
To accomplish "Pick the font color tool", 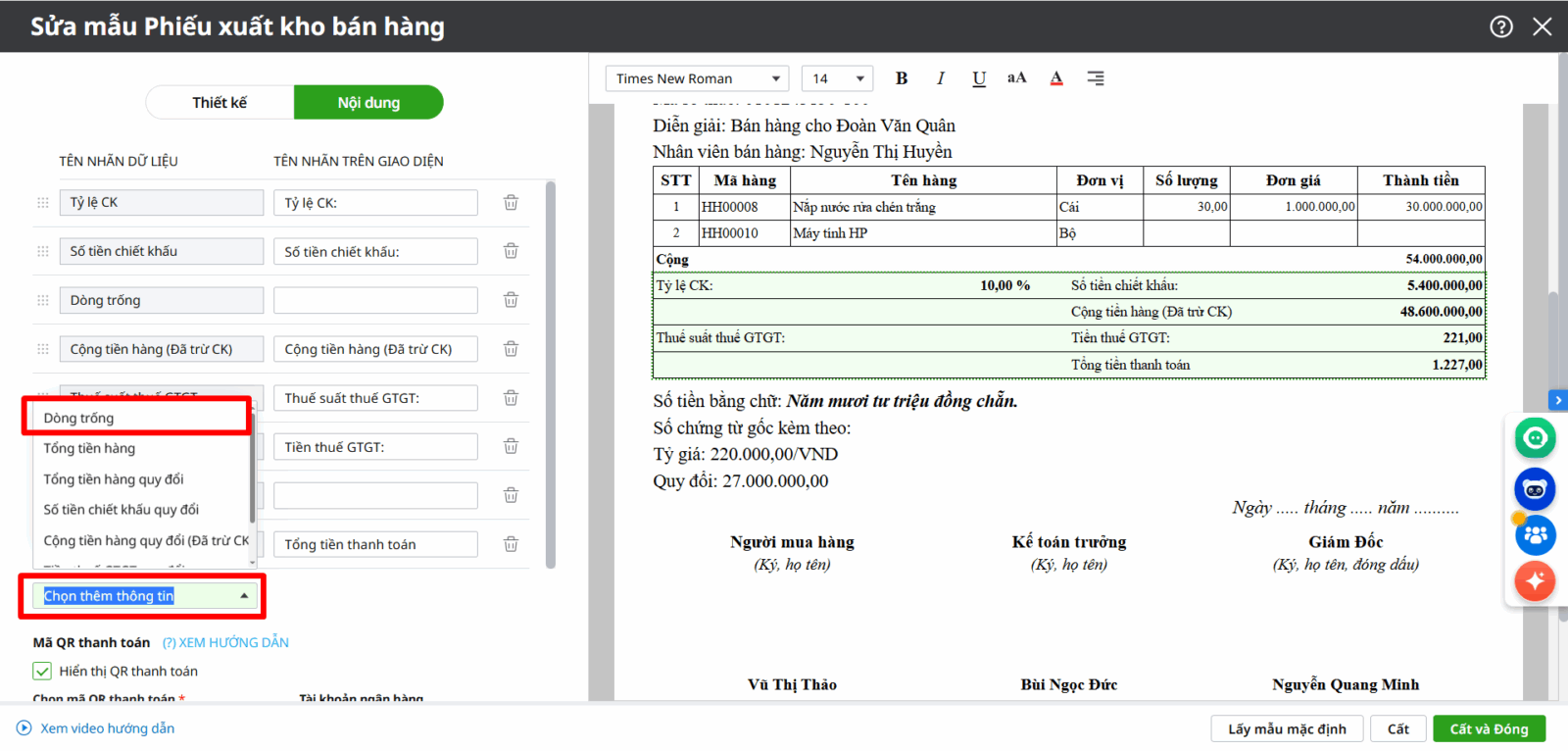I will 1056,78.
